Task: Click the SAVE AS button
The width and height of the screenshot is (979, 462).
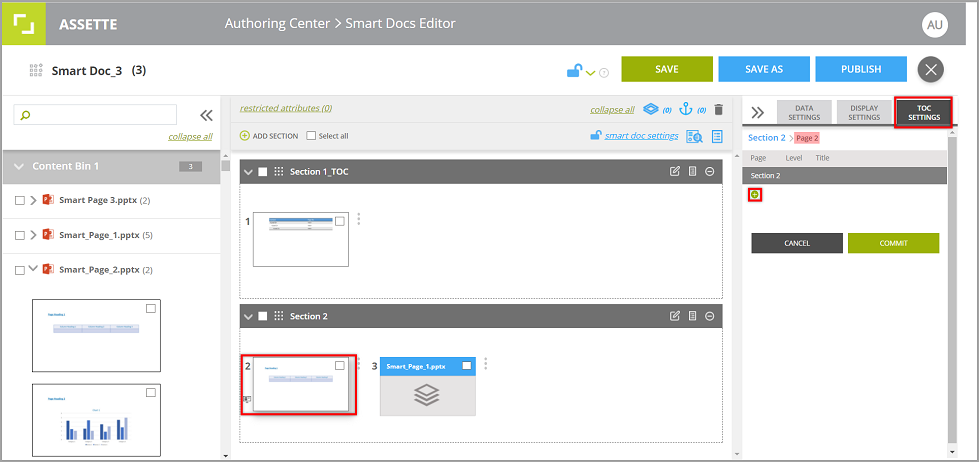Action: [764, 69]
